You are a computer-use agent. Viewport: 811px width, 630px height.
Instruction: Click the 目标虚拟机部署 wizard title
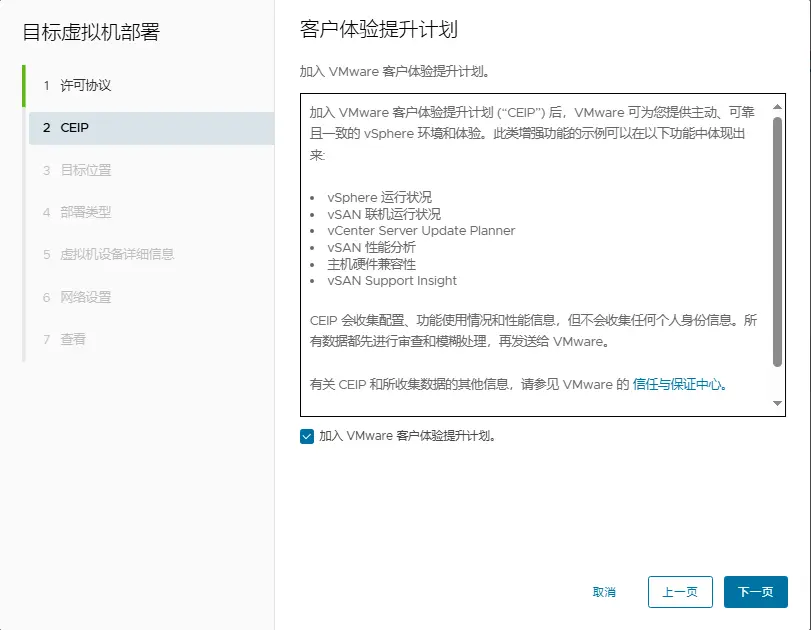pyautogui.click(x=91, y=32)
